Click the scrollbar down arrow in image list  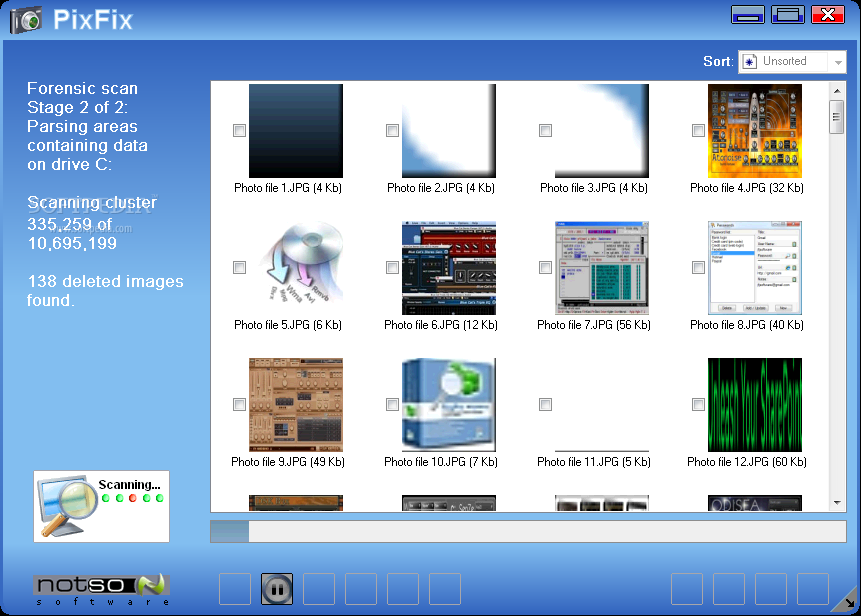tap(837, 502)
